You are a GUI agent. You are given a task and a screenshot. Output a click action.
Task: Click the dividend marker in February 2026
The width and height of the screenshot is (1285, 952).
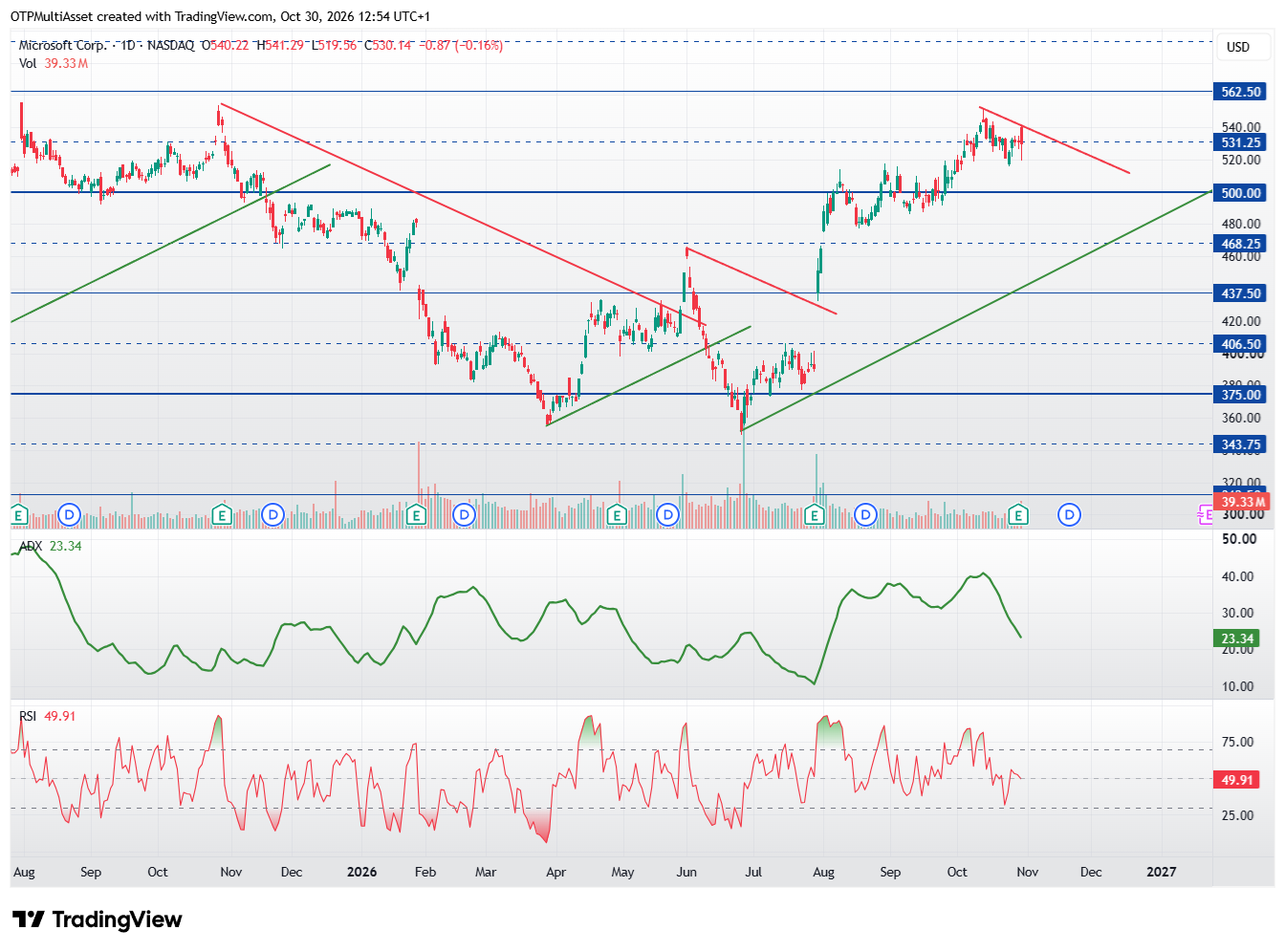pyautogui.click(x=464, y=515)
